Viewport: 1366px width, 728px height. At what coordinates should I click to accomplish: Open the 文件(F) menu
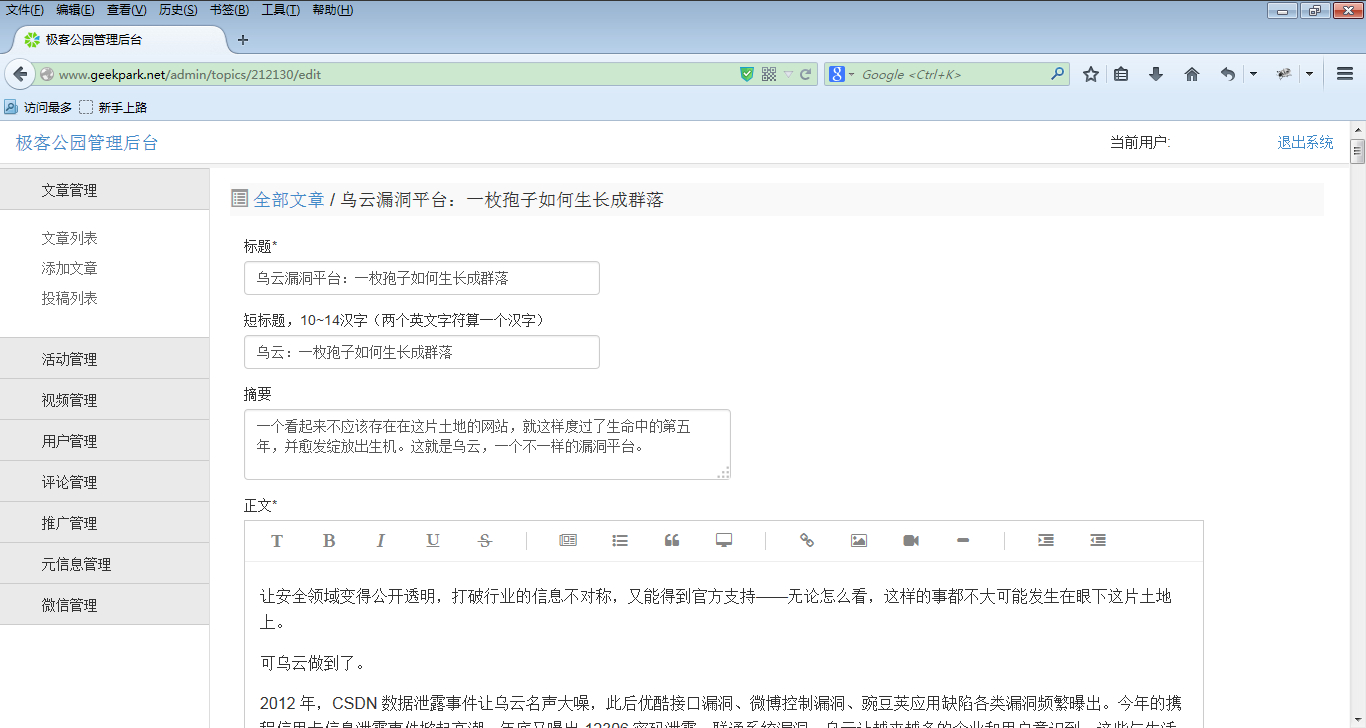(x=25, y=10)
